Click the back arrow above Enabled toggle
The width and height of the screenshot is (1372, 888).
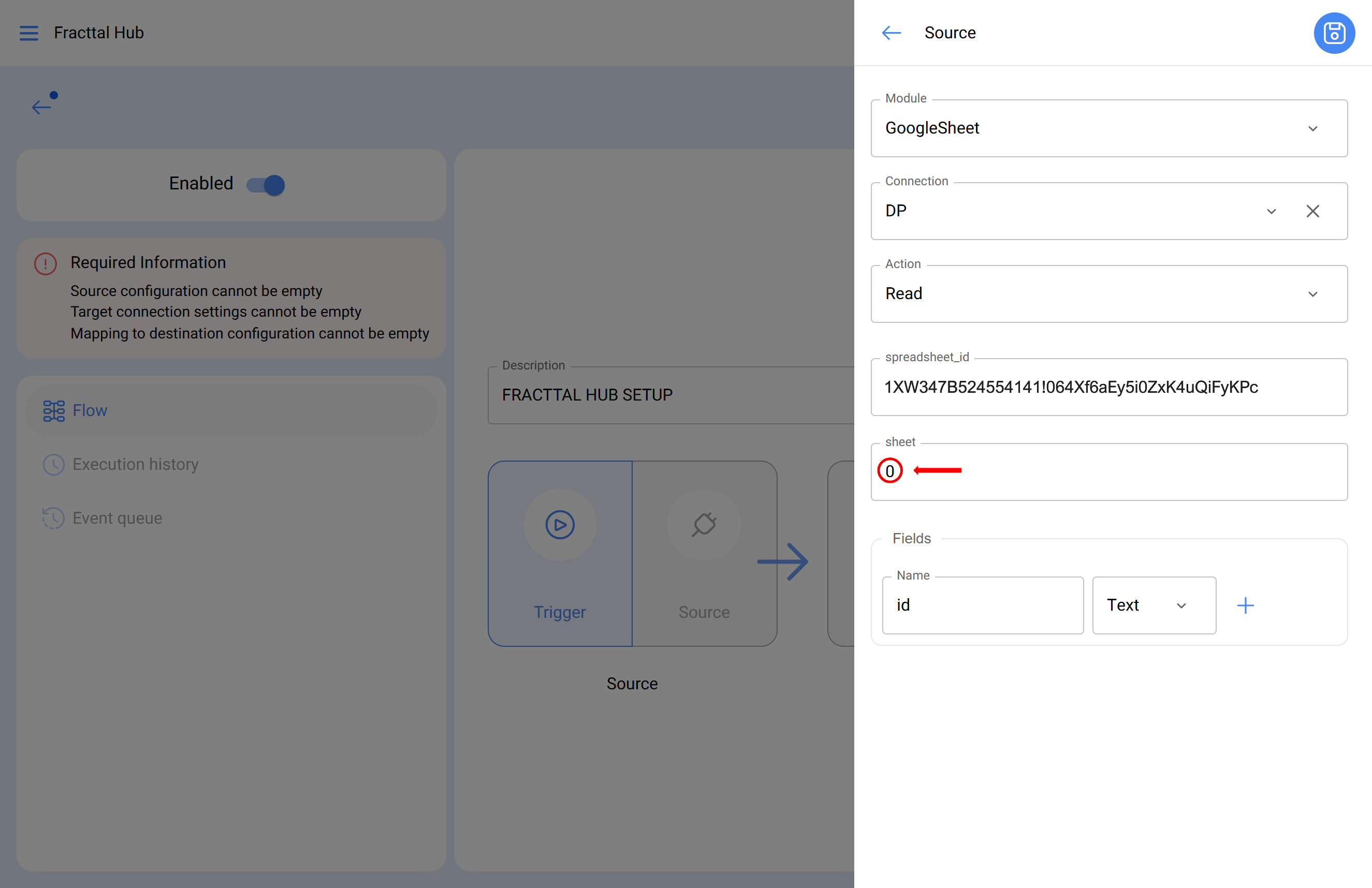41,107
